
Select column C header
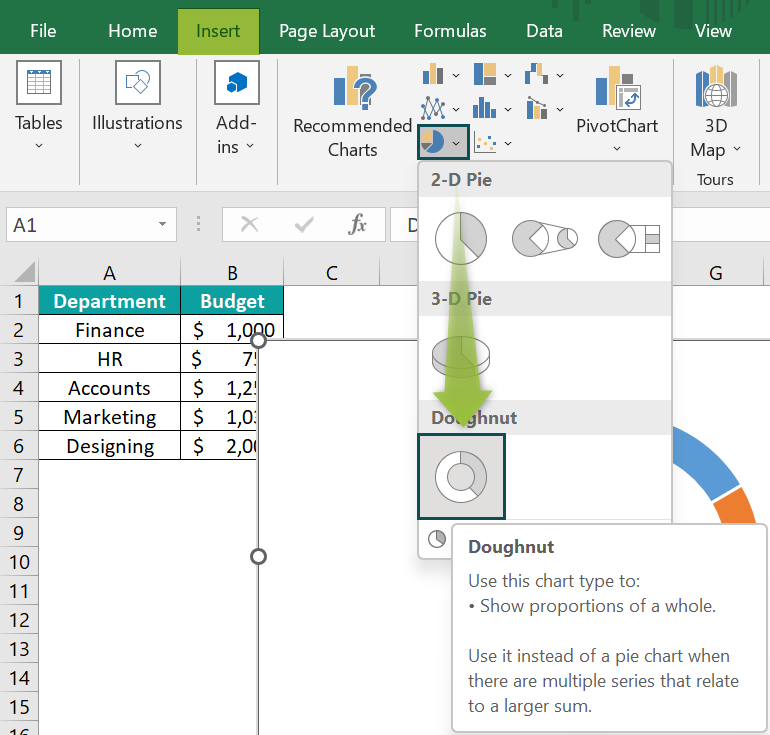331,272
